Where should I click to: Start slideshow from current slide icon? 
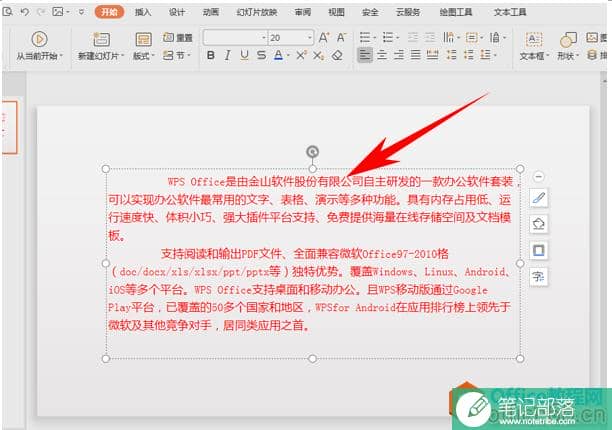(39, 39)
